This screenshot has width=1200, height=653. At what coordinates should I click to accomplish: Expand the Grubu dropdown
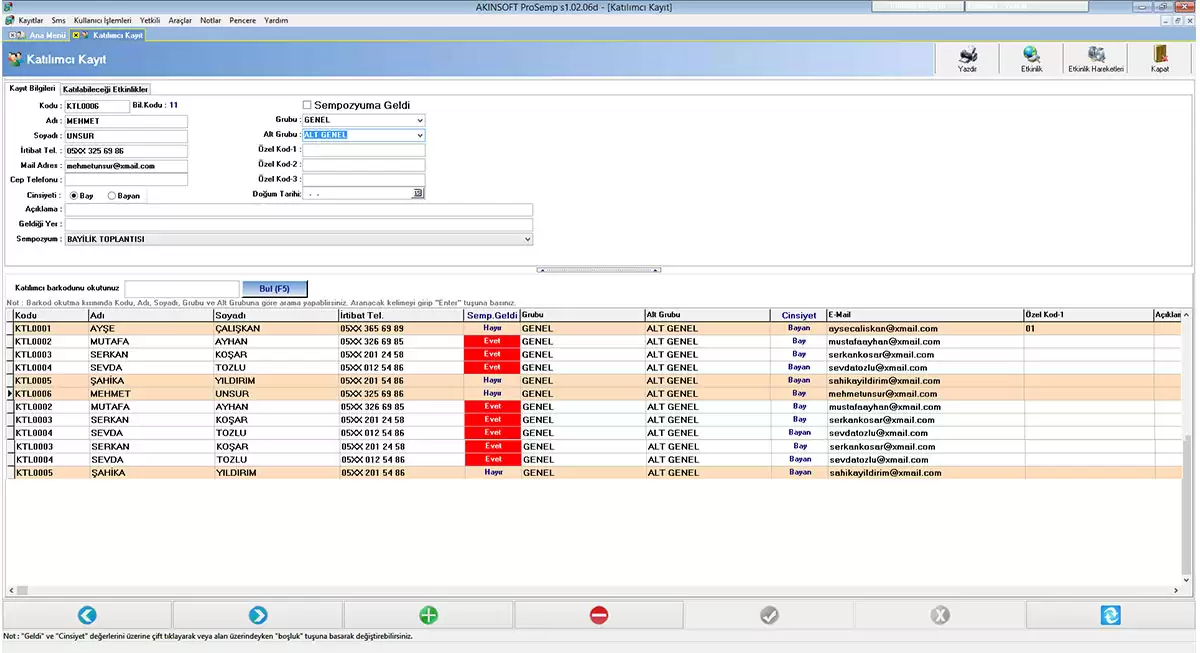pyautogui.click(x=420, y=120)
